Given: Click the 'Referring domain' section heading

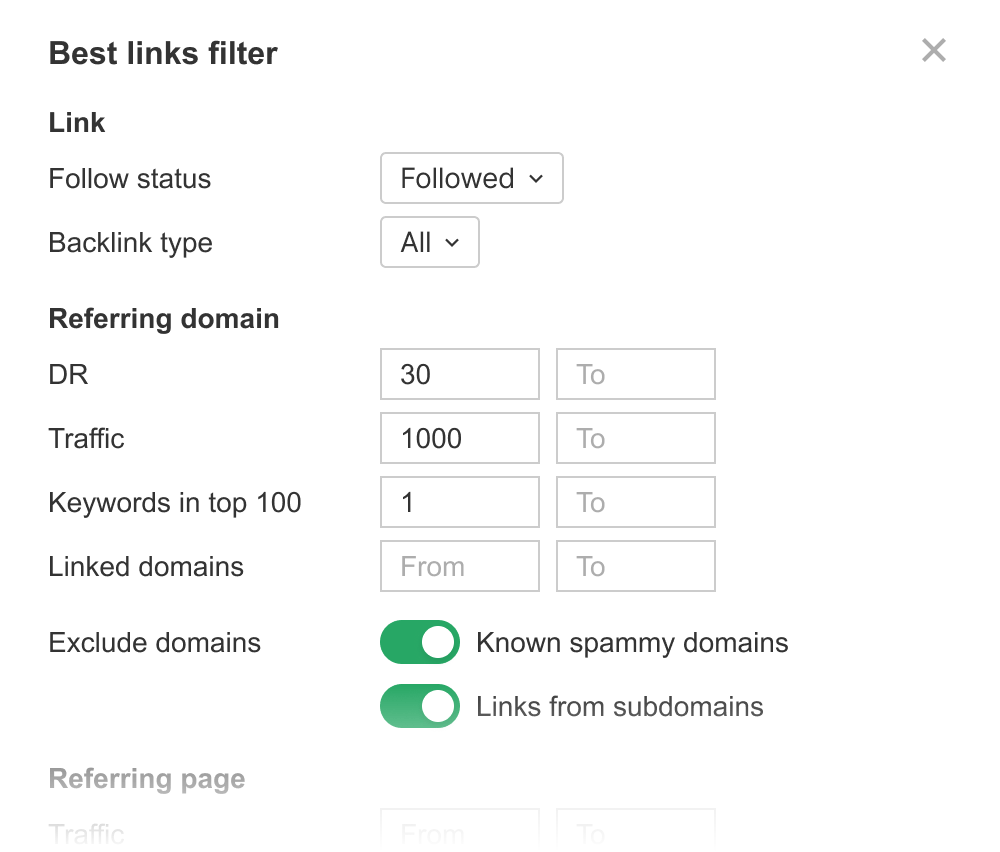Looking at the screenshot, I should pos(164,319).
